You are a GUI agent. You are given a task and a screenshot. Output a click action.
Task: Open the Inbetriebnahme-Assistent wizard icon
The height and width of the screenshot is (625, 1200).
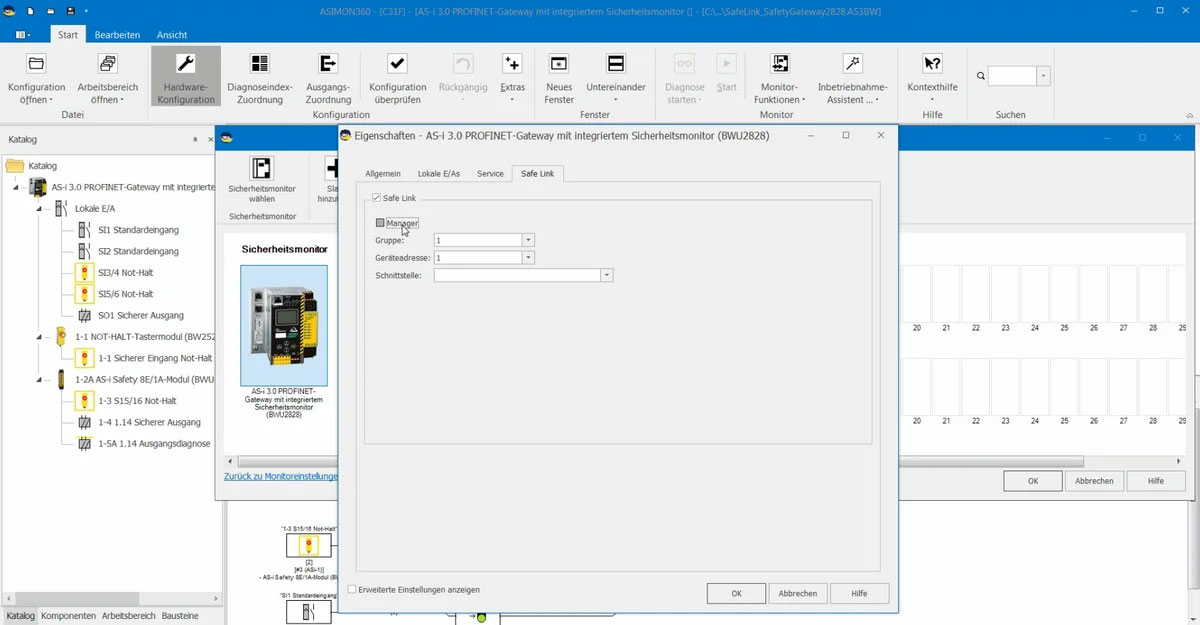852,65
